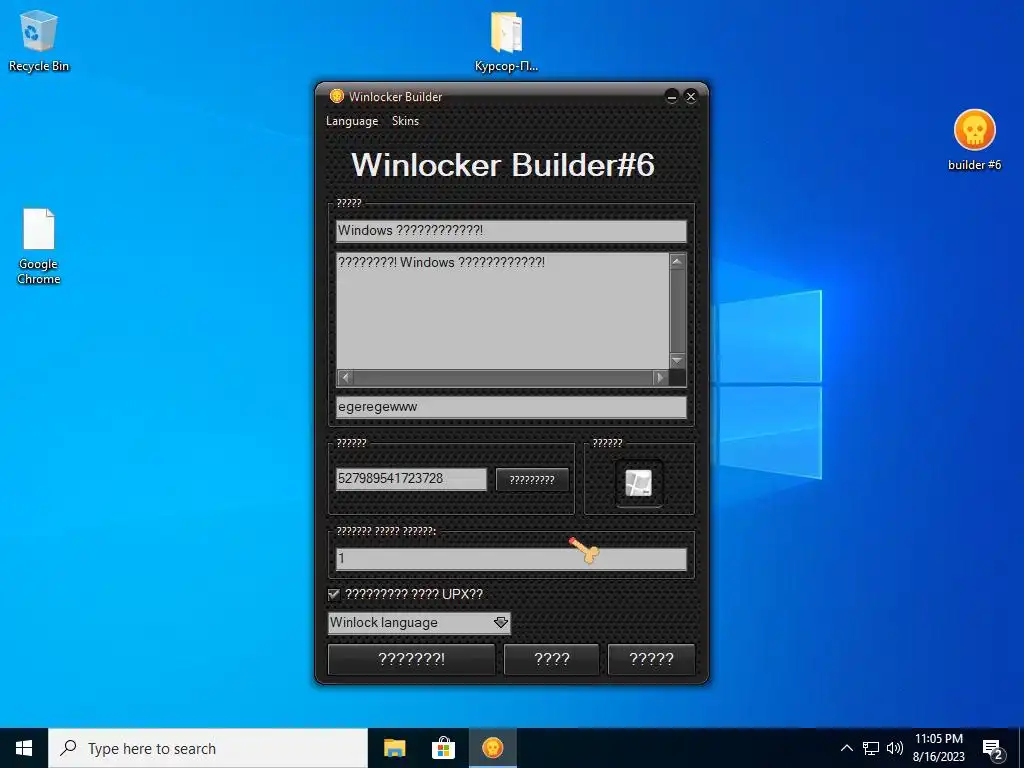Focus the field showing 527989541723728
1024x768 pixels.
tap(411, 479)
